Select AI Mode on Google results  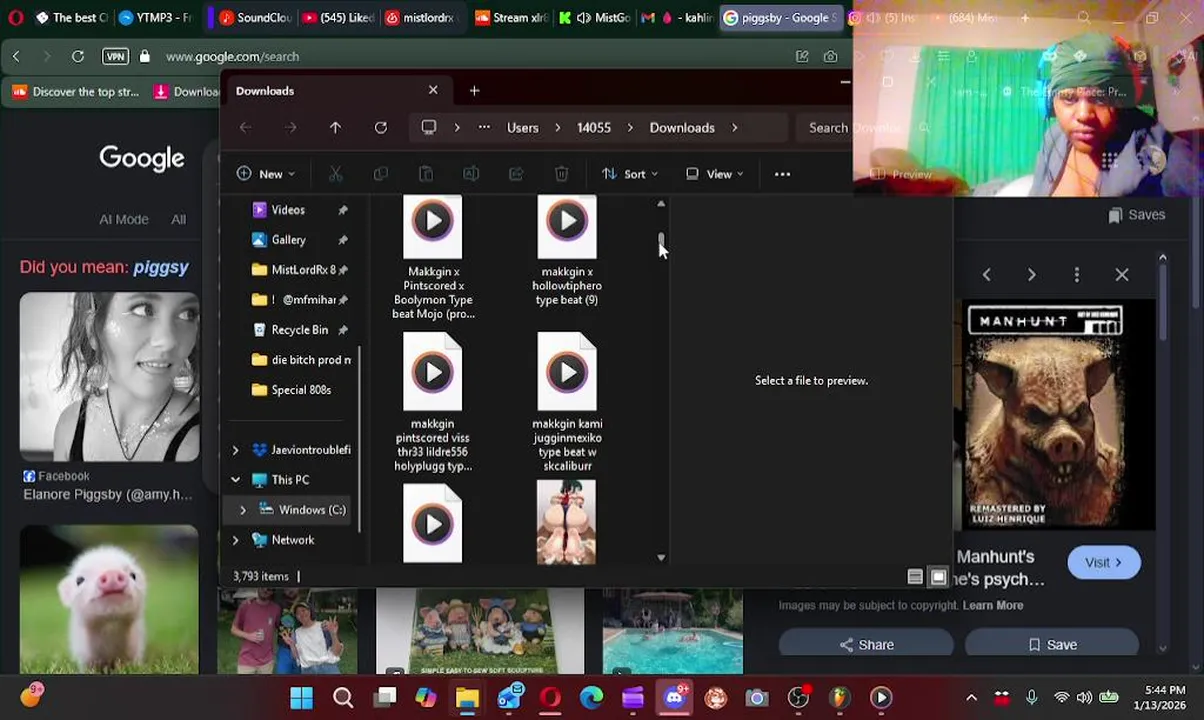[x=124, y=219]
